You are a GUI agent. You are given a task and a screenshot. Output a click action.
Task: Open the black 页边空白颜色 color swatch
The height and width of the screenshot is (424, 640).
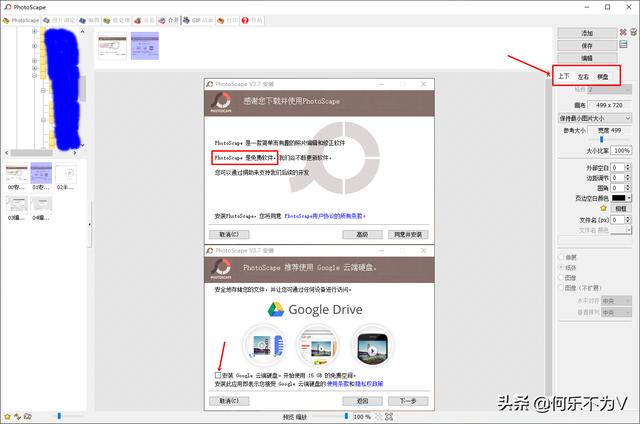click(621, 198)
